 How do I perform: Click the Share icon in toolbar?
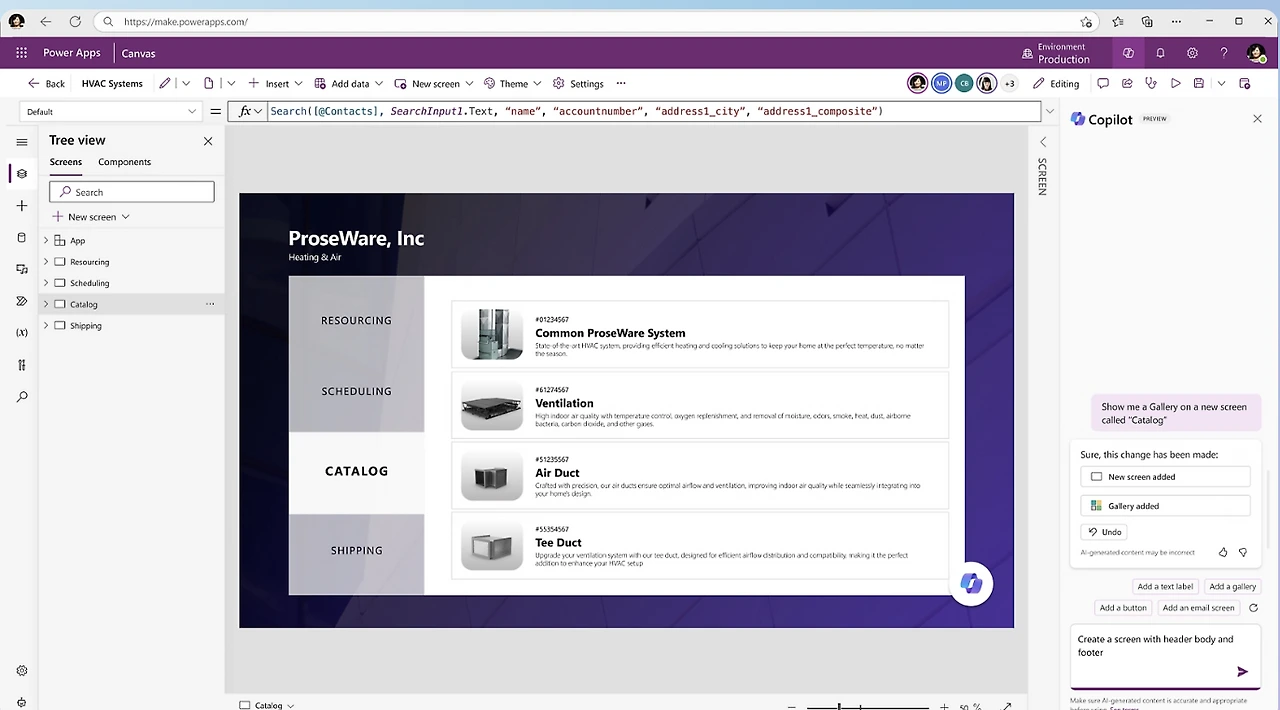pyautogui.click(x=1127, y=84)
